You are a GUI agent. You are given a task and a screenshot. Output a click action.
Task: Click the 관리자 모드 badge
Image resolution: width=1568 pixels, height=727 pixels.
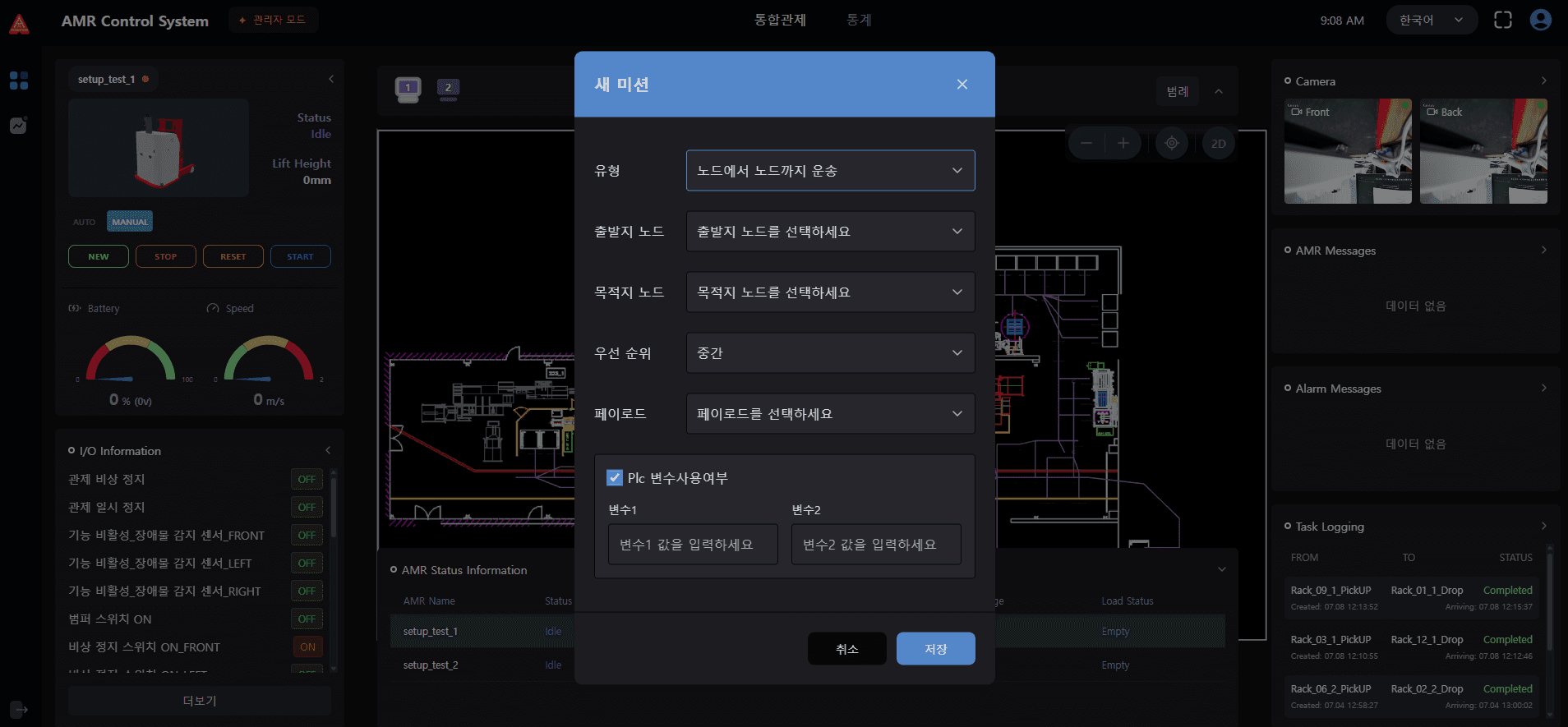[x=273, y=20]
